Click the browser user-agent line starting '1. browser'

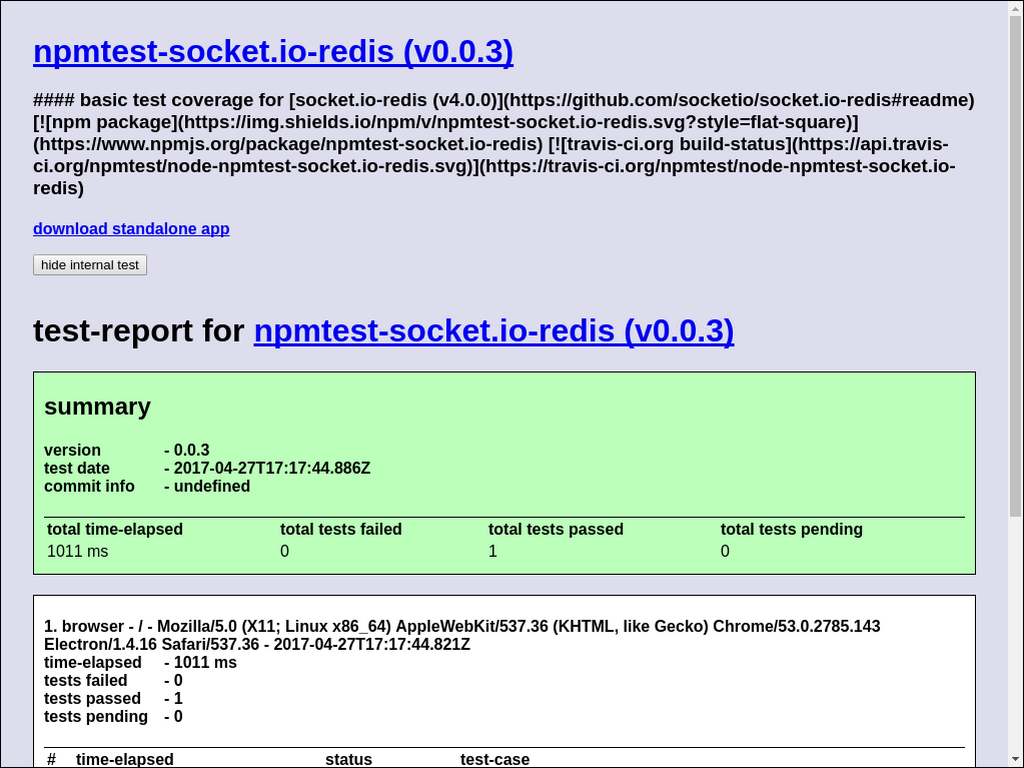[x=462, y=635]
